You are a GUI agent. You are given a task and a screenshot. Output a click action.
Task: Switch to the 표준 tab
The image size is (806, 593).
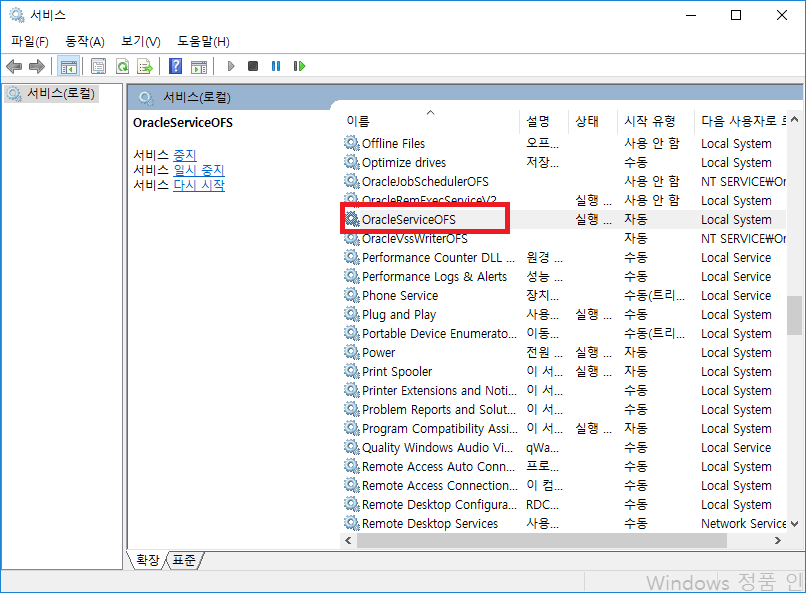click(184, 560)
